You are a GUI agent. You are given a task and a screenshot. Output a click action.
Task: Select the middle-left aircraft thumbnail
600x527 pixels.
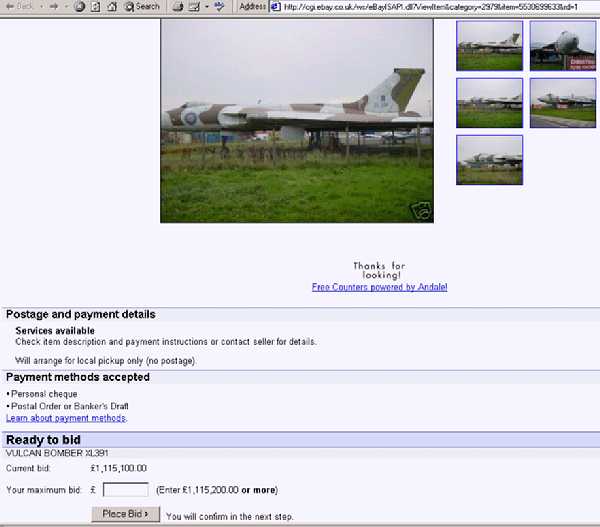489,102
